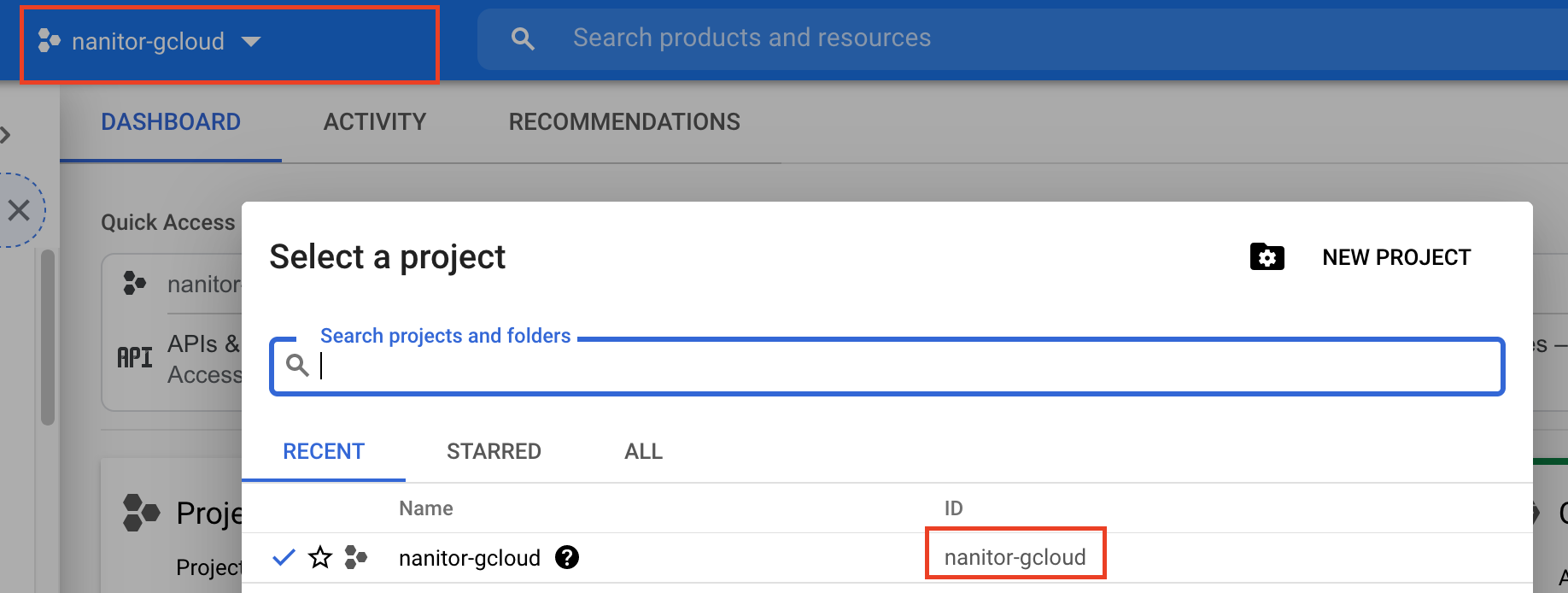Open the ACTIVITY tab
The width and height of the screenshot is (1568, 593).
tap(374, 122)
